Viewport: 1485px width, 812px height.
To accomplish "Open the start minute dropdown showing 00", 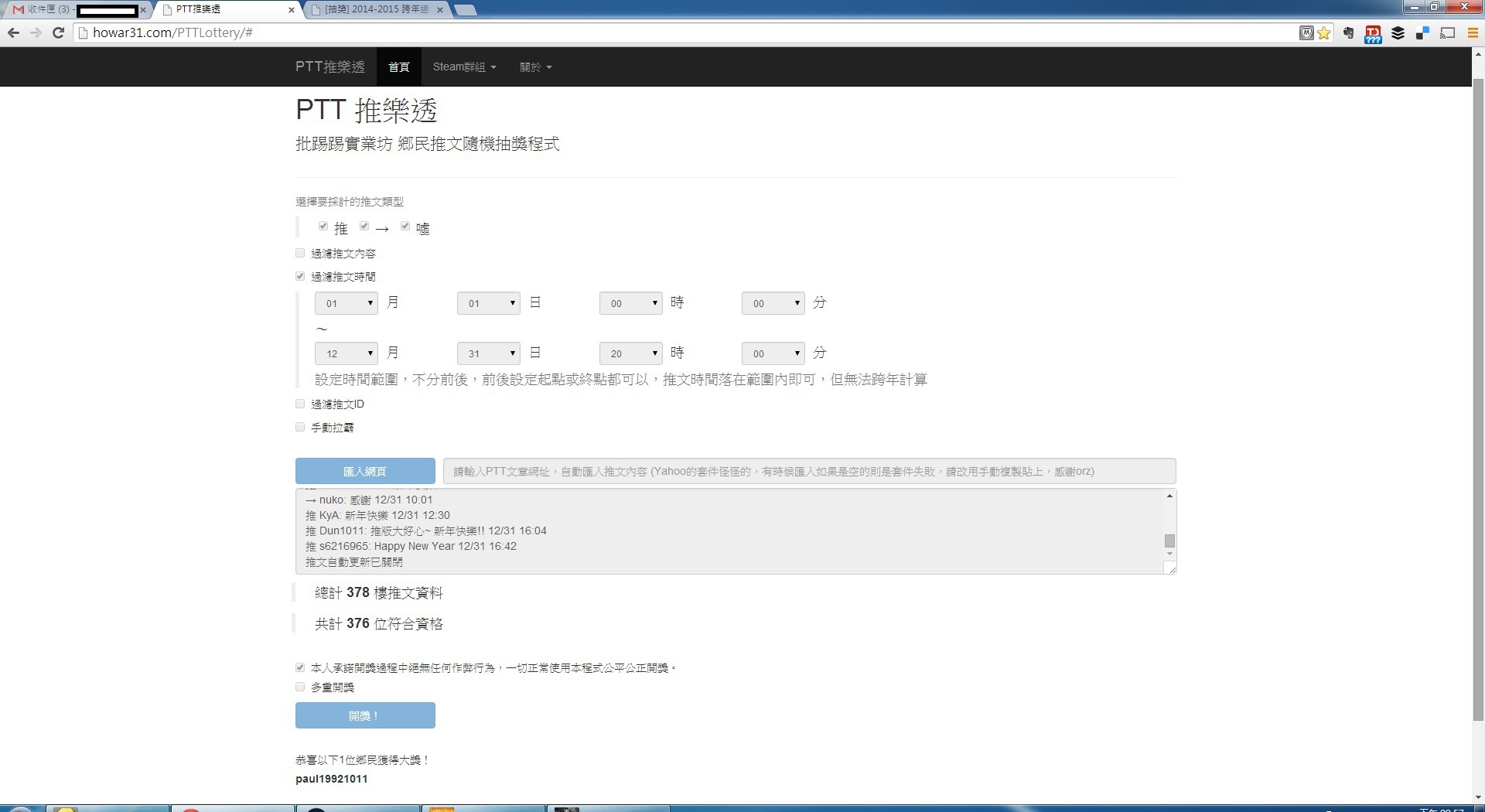I will click(x=773, y=303).
